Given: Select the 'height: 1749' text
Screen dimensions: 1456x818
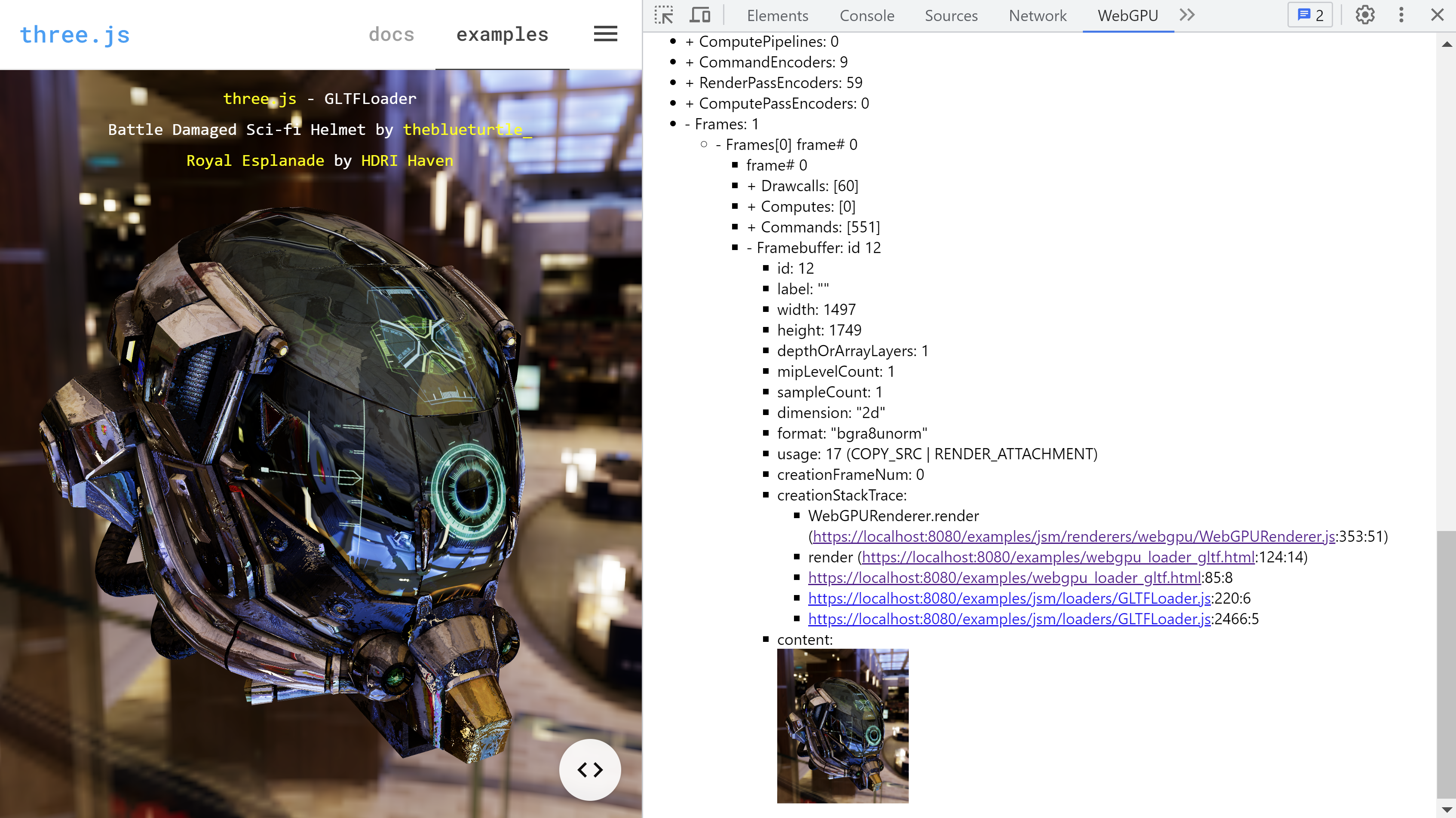Looking at the screenshot, I should click(819, 330).
